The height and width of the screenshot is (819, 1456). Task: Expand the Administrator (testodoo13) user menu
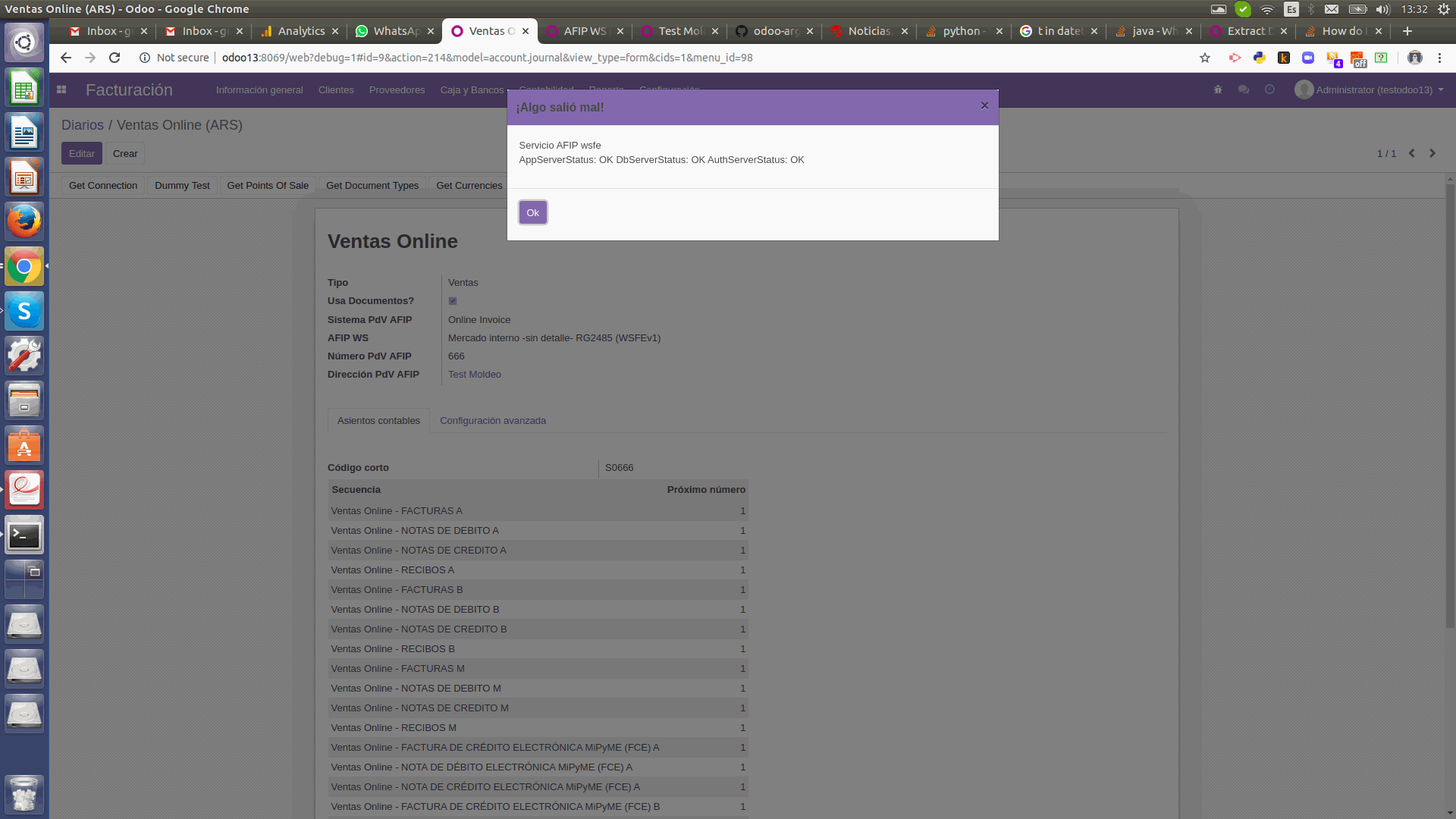(1370, 89)
